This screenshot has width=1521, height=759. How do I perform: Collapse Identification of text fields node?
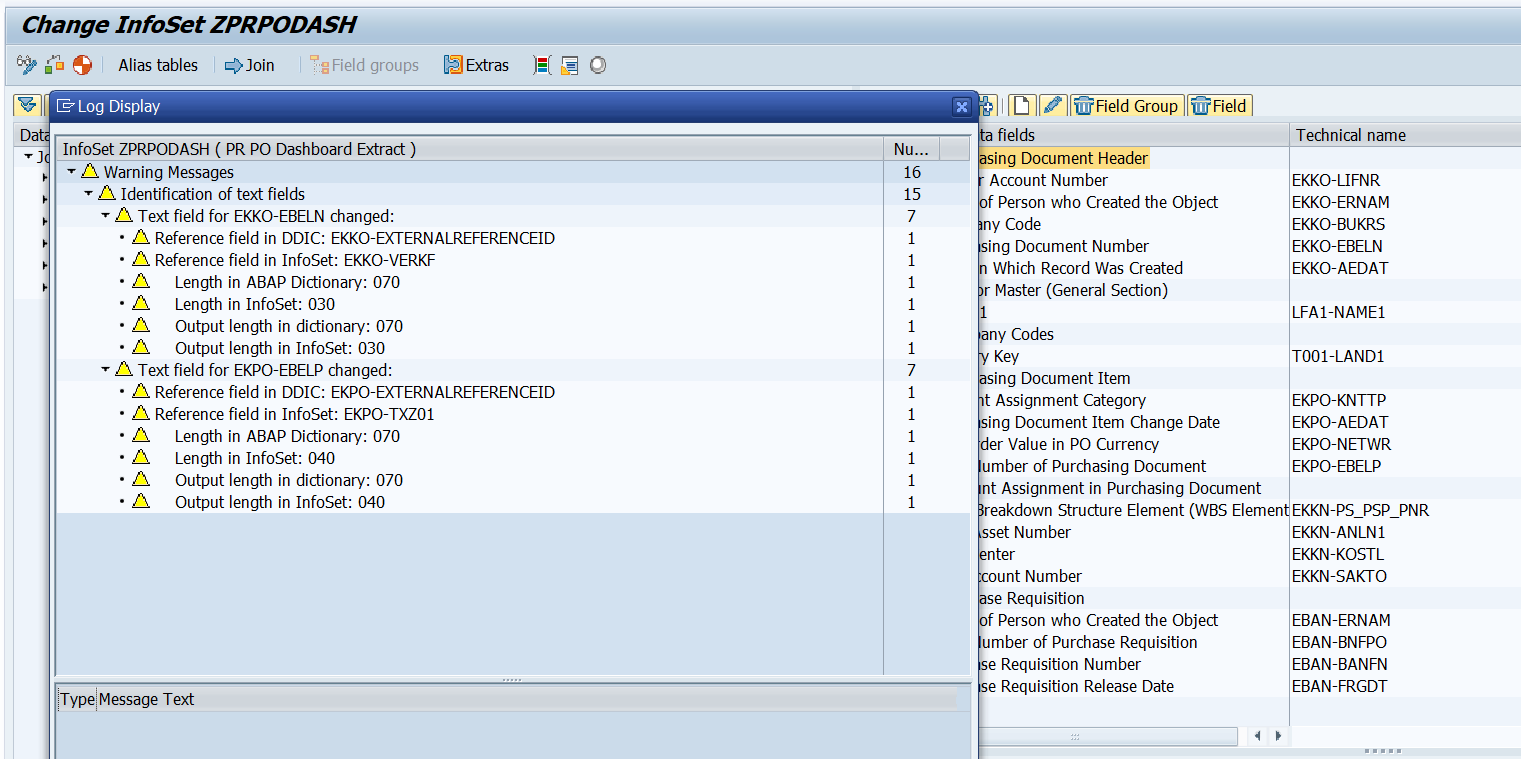[x=88, y=194]
